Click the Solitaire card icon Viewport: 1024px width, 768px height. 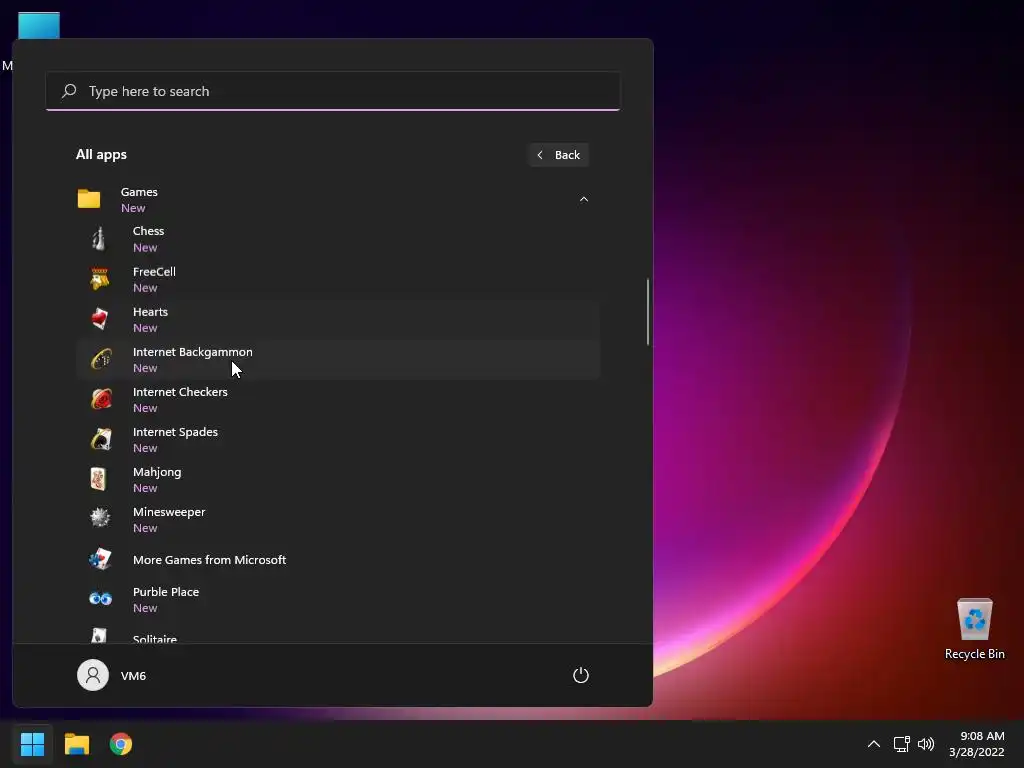[x=99, y=635]
